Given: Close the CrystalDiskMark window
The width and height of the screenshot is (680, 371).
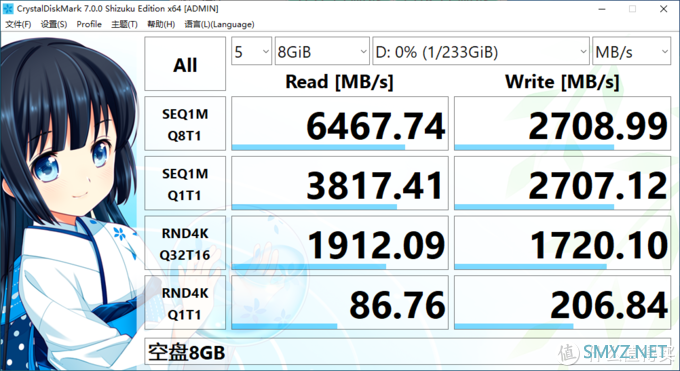Looking at the screenshot, I should pyautogui.click(x=664, y=9).
